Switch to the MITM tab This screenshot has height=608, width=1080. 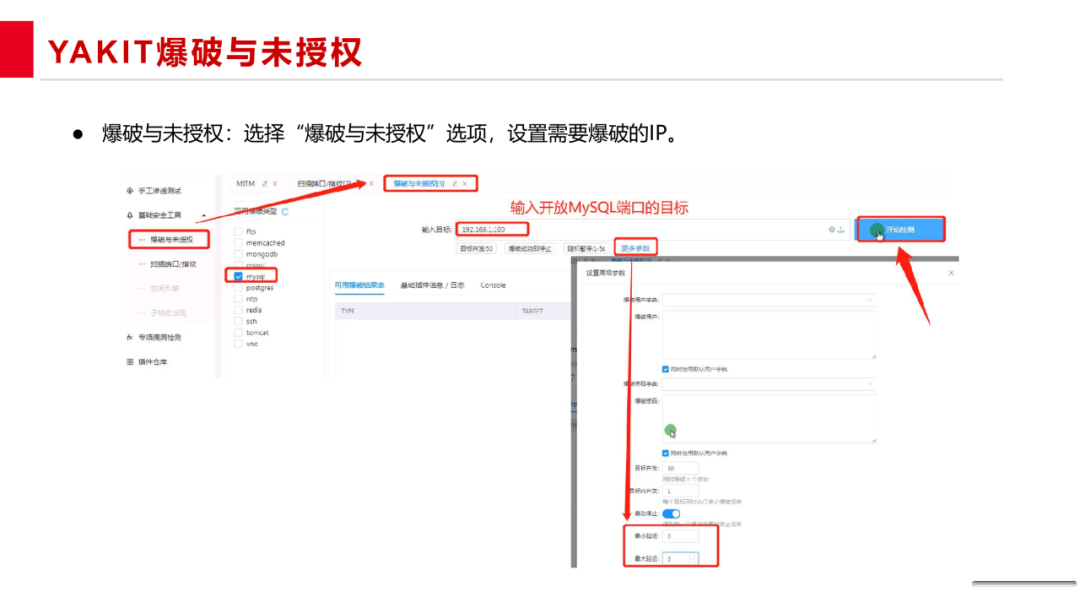(x=246, y=184)
